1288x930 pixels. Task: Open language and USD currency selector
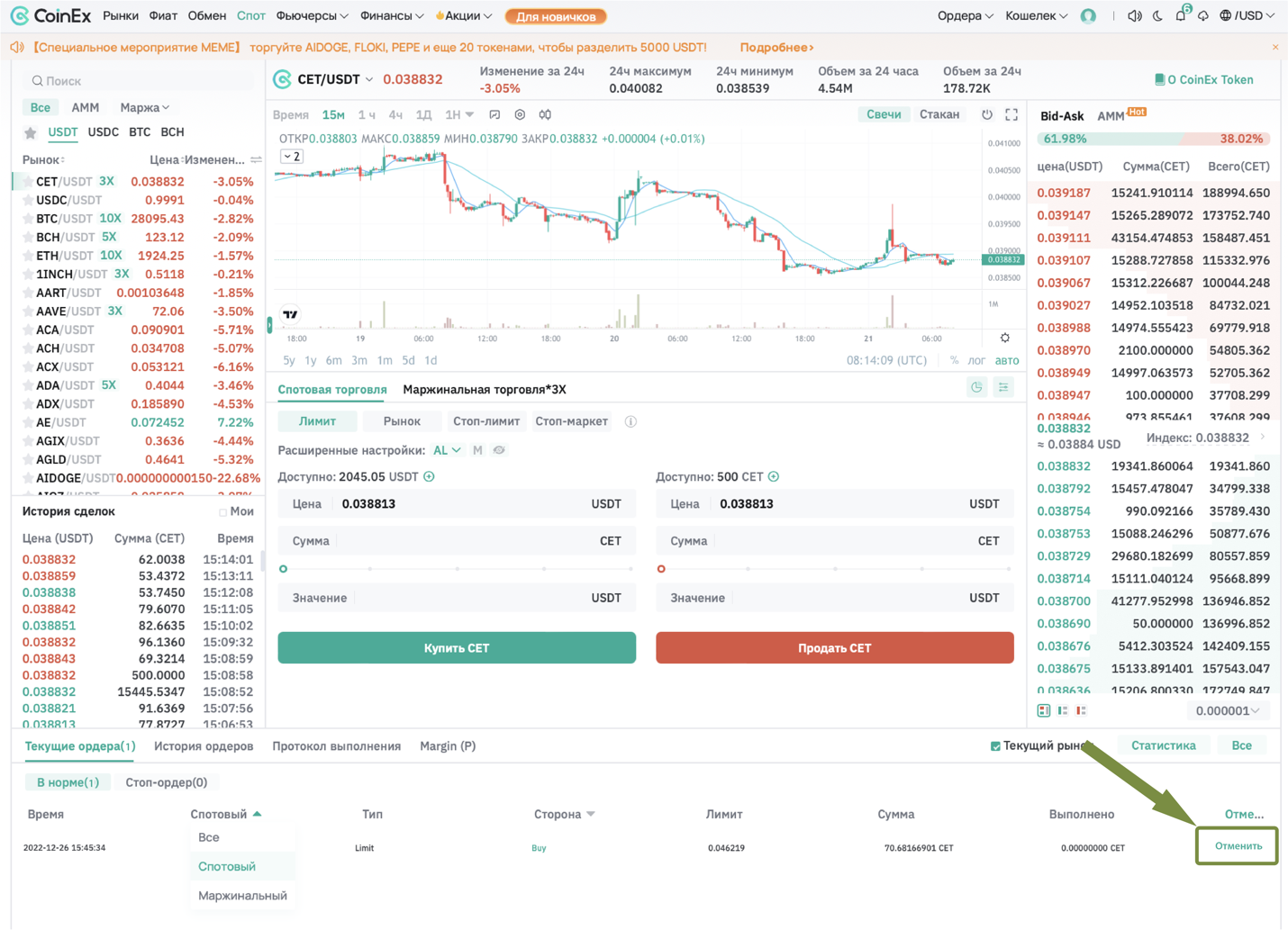coord(1247,15)
